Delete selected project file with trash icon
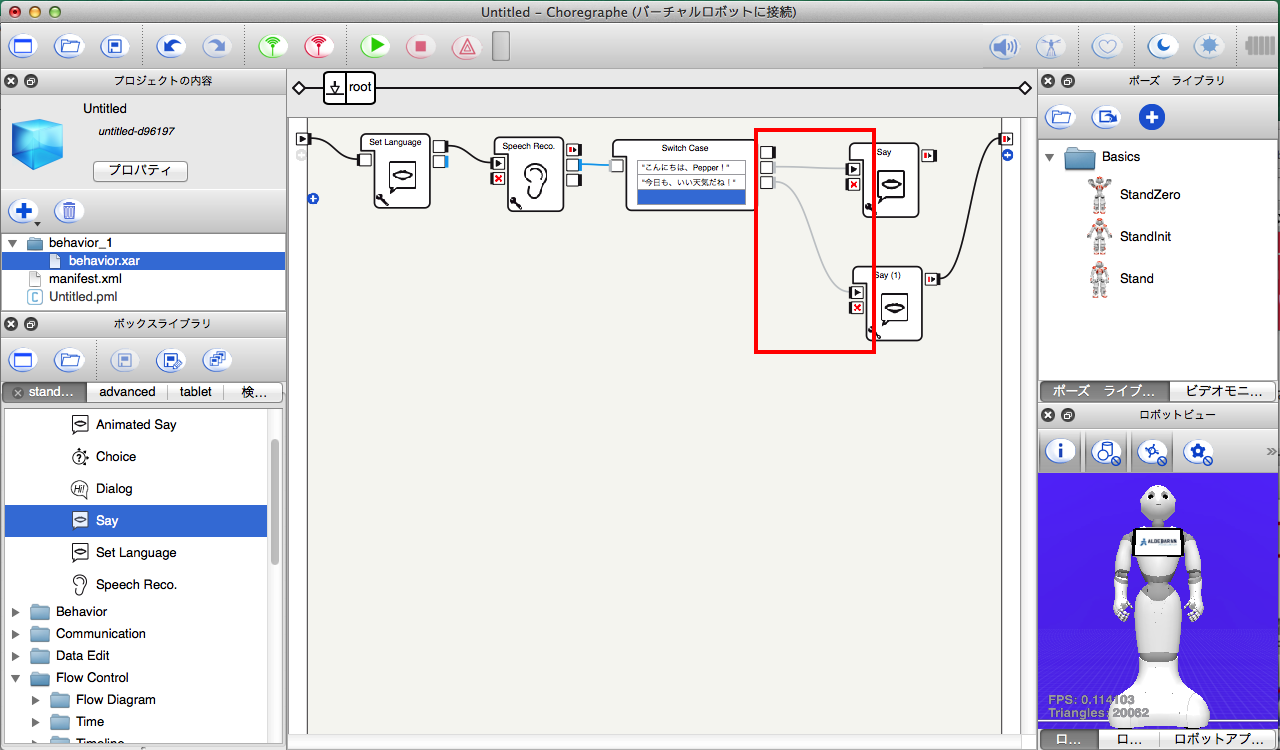 coord(69,211)
